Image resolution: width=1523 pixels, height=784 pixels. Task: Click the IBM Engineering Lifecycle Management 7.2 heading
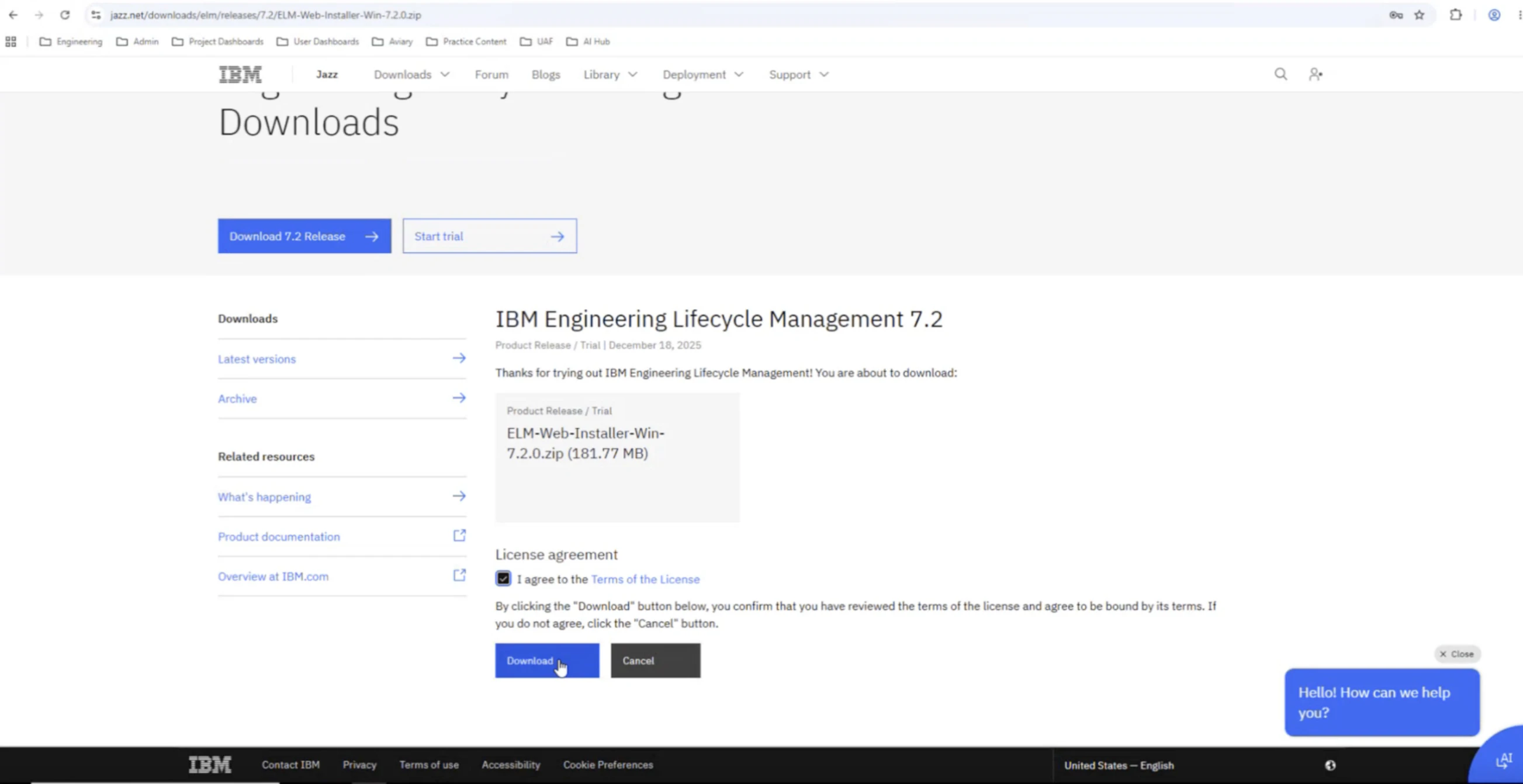pyautogui.click(x=719, y=319)
